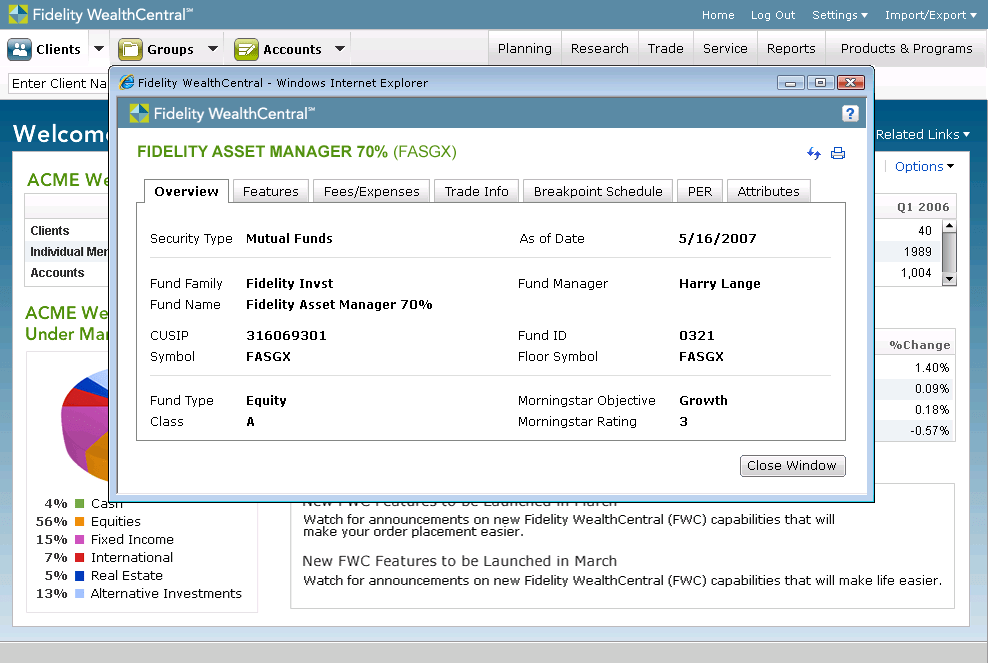This screenshot has height=663, width=988.
Task: Switch to the Breakpoint Schedule tab
Action: (x=598, y=192)
